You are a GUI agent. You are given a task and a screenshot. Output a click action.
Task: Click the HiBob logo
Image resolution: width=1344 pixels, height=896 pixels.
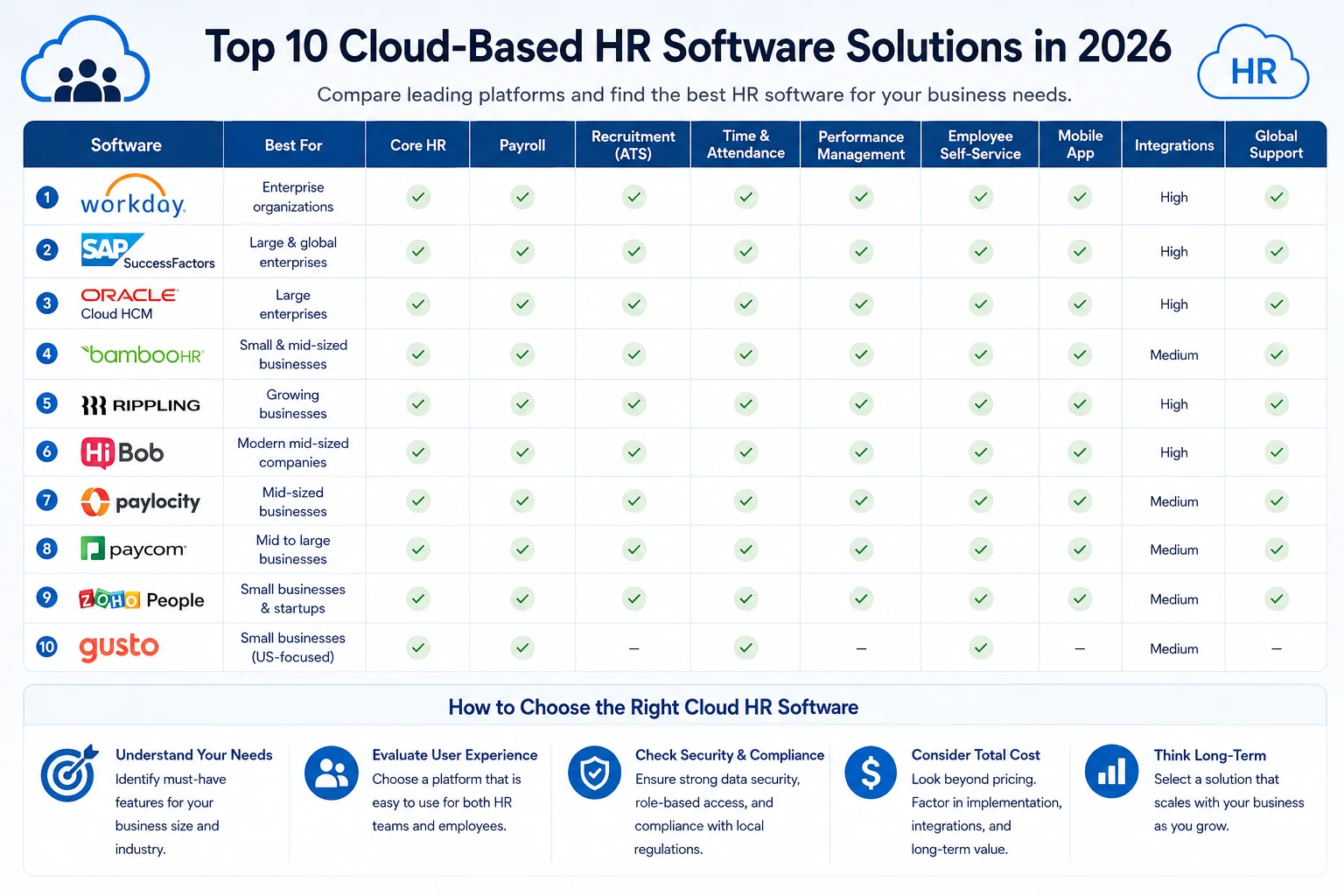point(122,453)
